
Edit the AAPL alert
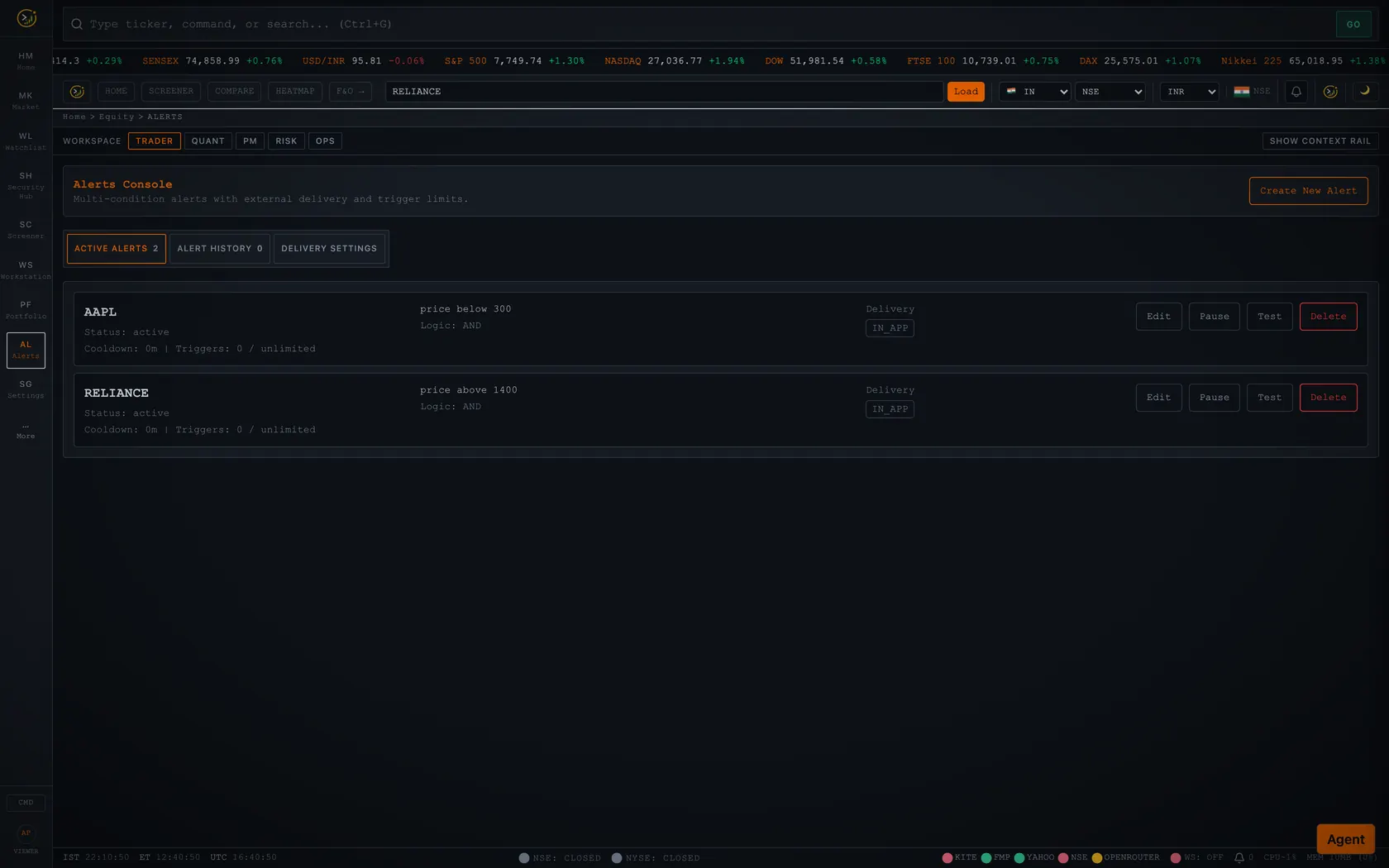[1158, 317]
